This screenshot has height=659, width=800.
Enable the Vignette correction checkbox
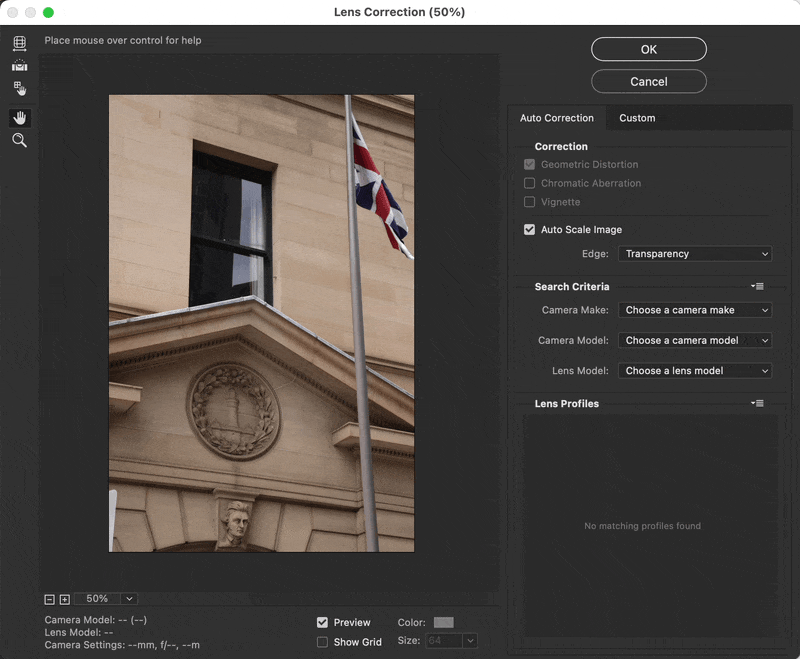click(x=530, y=202)
